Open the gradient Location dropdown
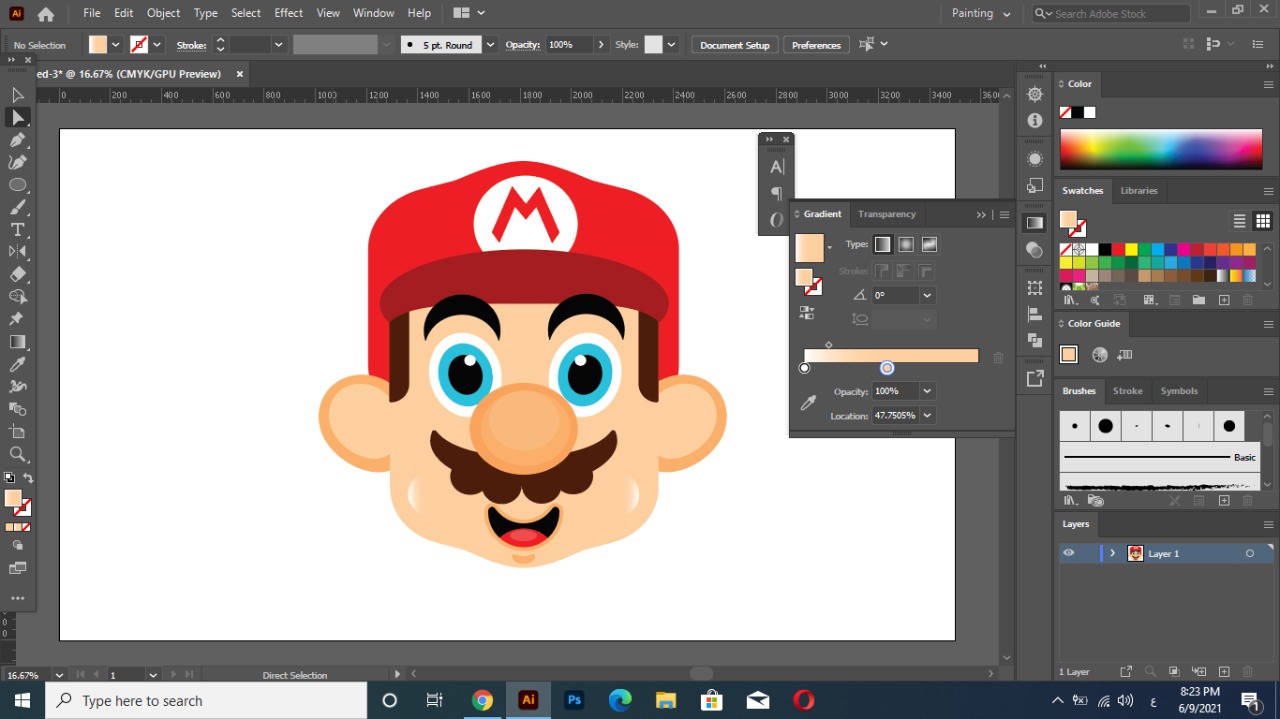Screen dimensions: 1280x719 (927, 415)
